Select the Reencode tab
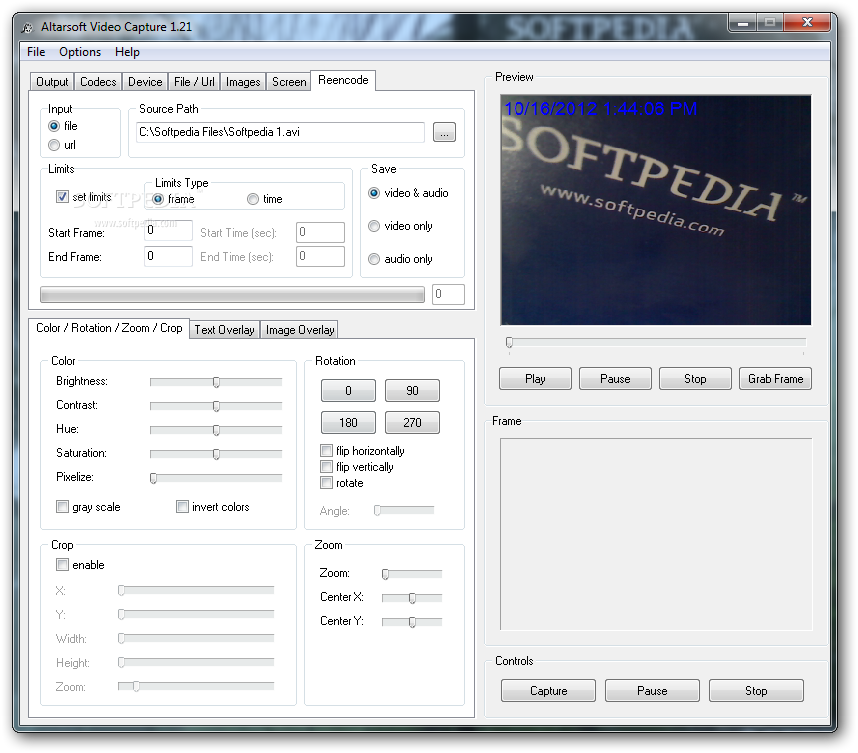858x753 pixels. tap(343, 80)
